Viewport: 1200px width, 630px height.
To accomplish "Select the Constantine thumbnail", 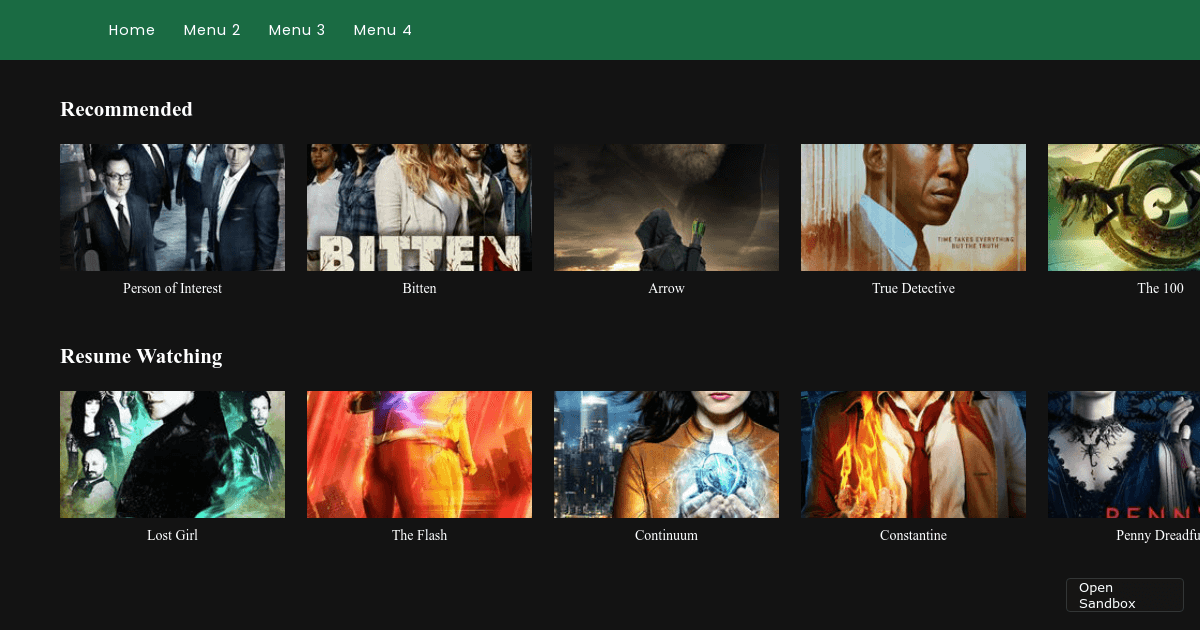I will (913, 454).
